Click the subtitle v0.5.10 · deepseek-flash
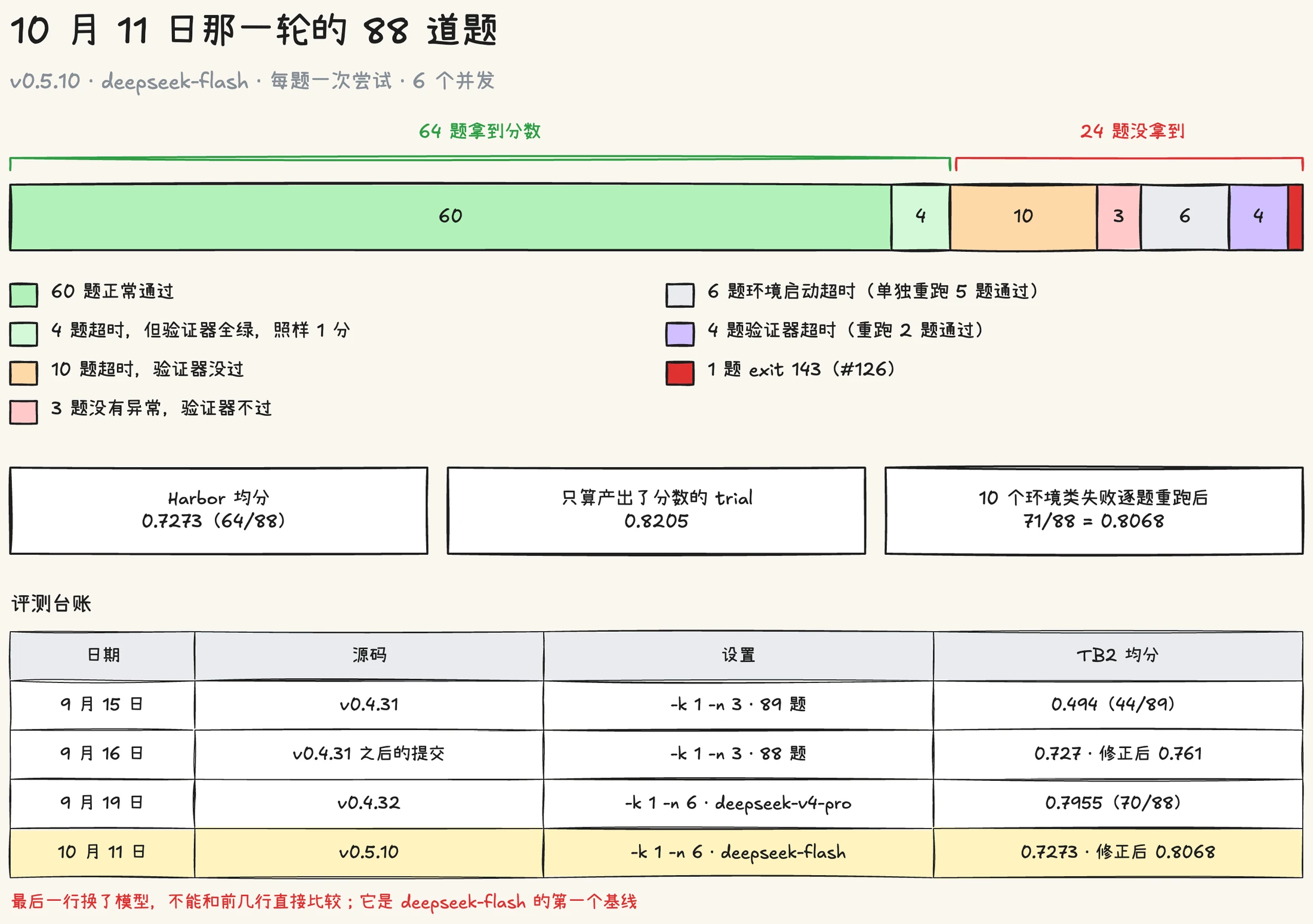The width and height of the screenshot is (1313, 924). (252, 81)
